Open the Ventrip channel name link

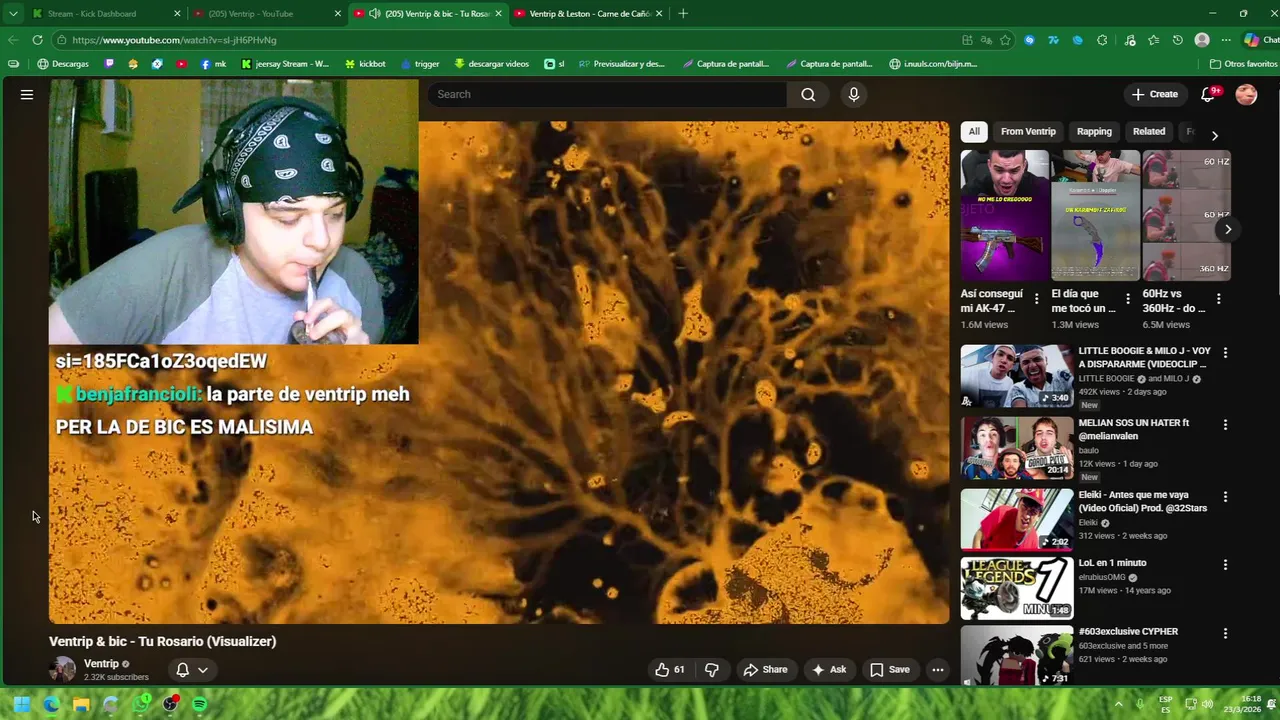pyautogui.click(x=101, y=664)
